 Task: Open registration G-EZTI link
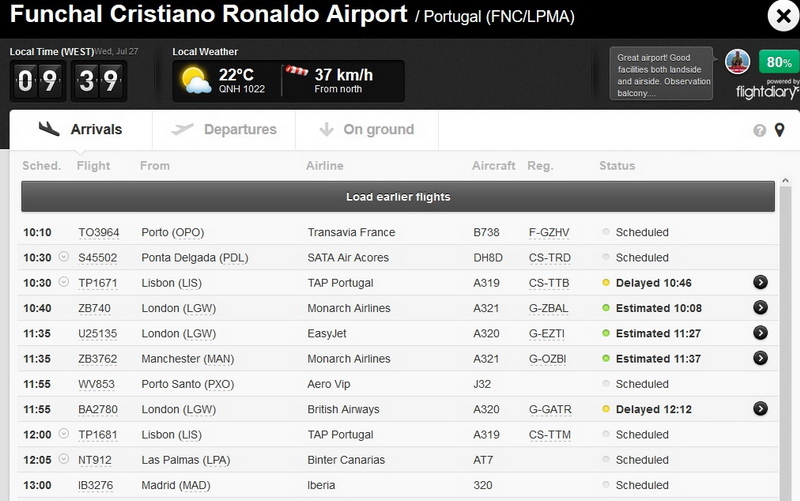click(547, 334)
